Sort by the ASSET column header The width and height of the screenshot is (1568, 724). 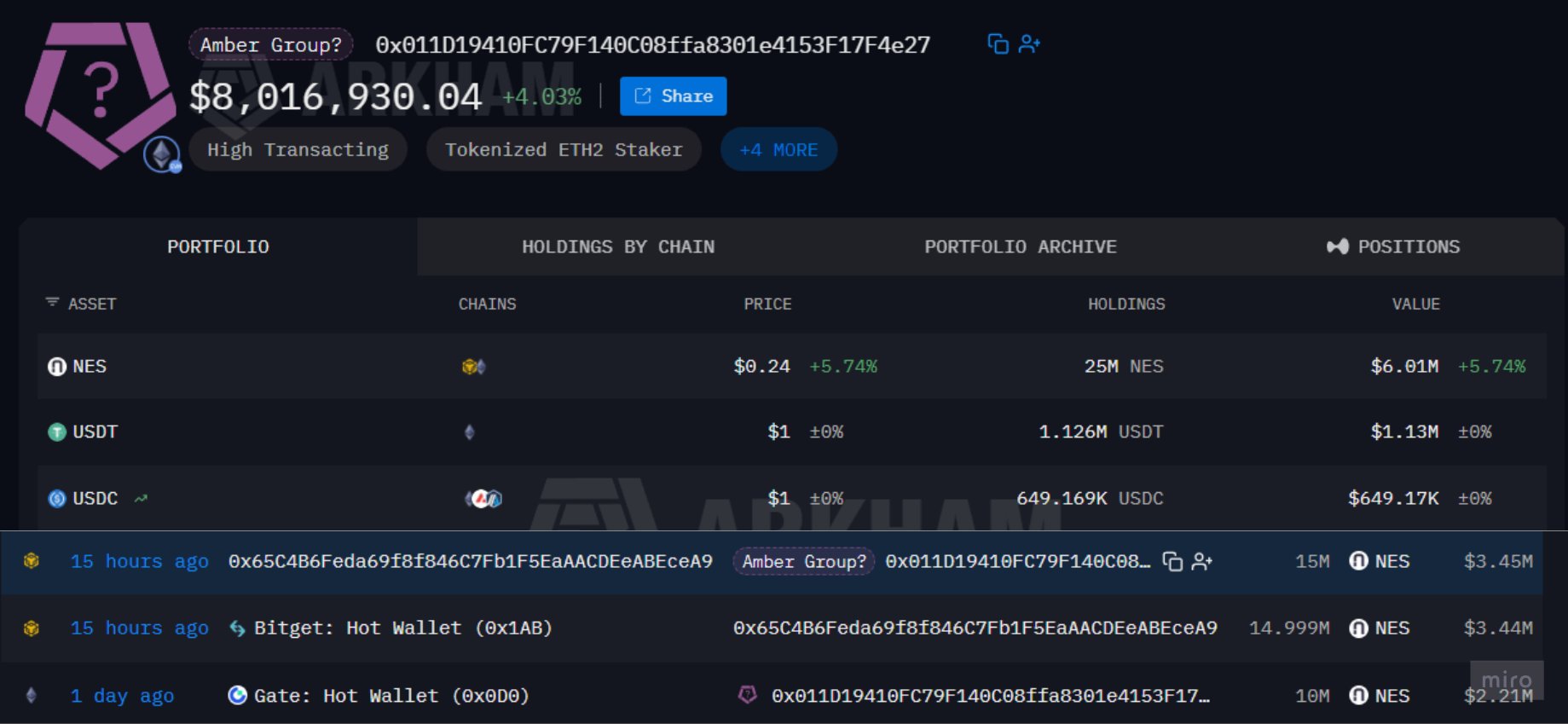tap(92, 304)
